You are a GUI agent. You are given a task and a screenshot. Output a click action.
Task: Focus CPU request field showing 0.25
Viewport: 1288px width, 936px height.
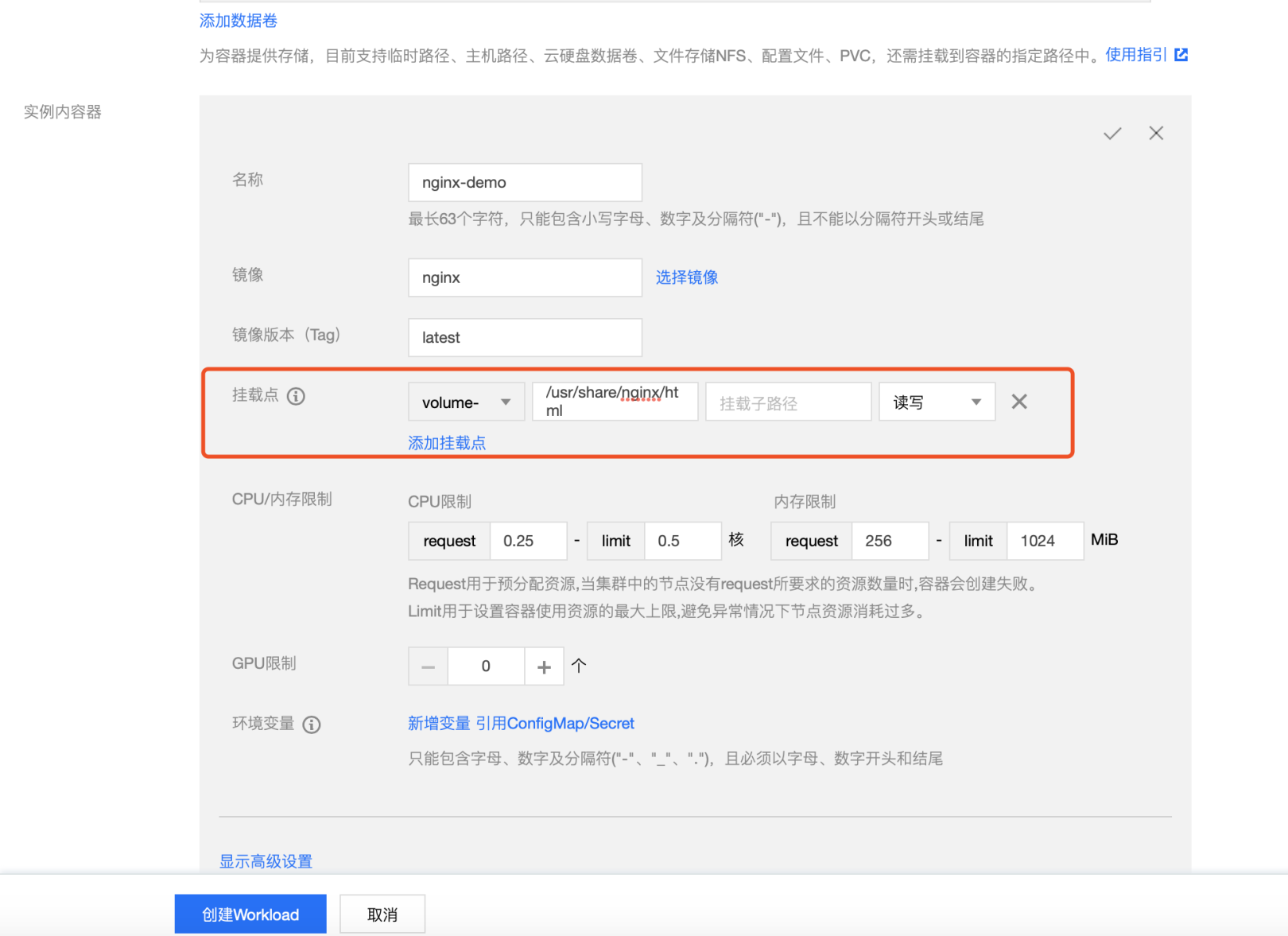point(529,542)
